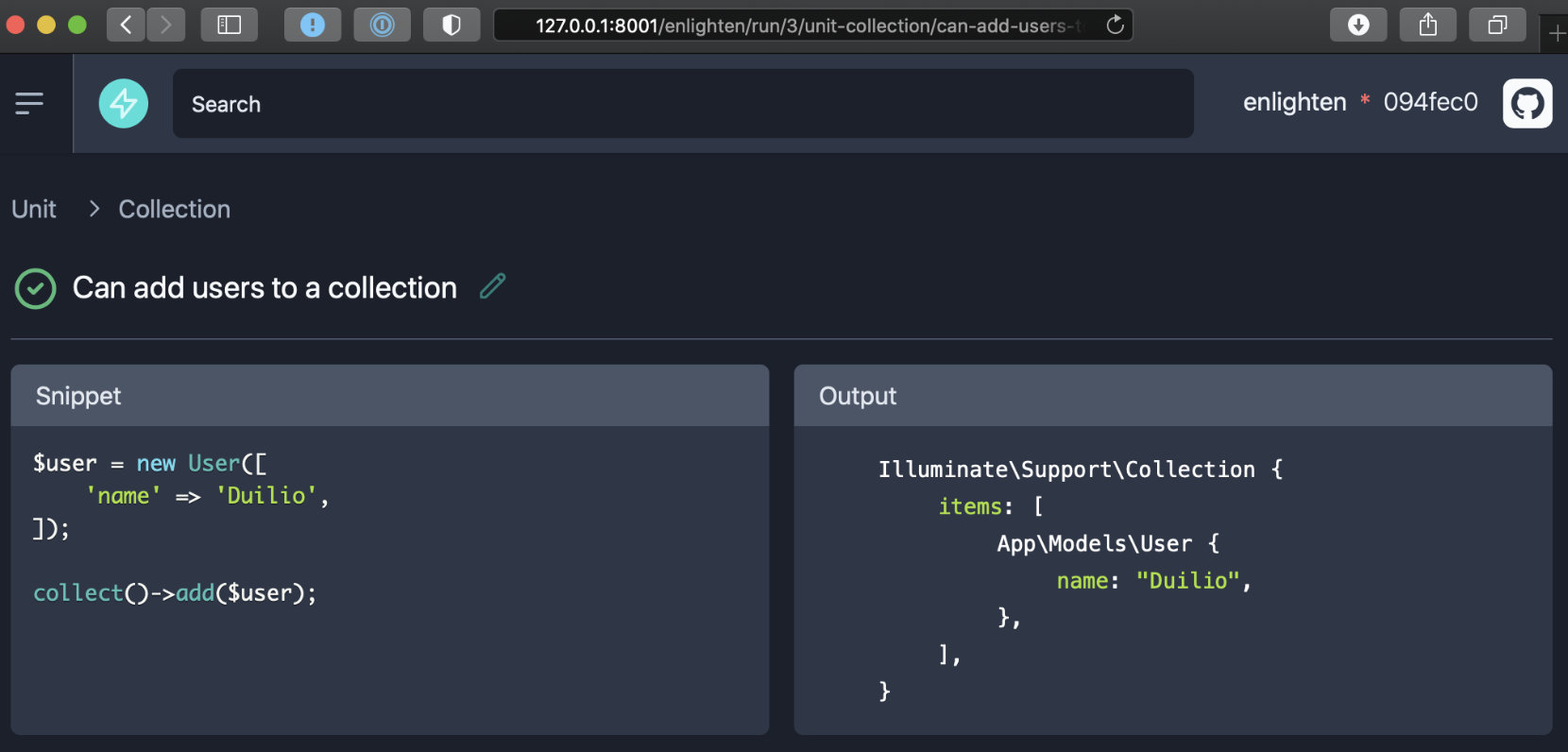
Task: Click the browser forward arrow
Action: [x=166, y=25]
